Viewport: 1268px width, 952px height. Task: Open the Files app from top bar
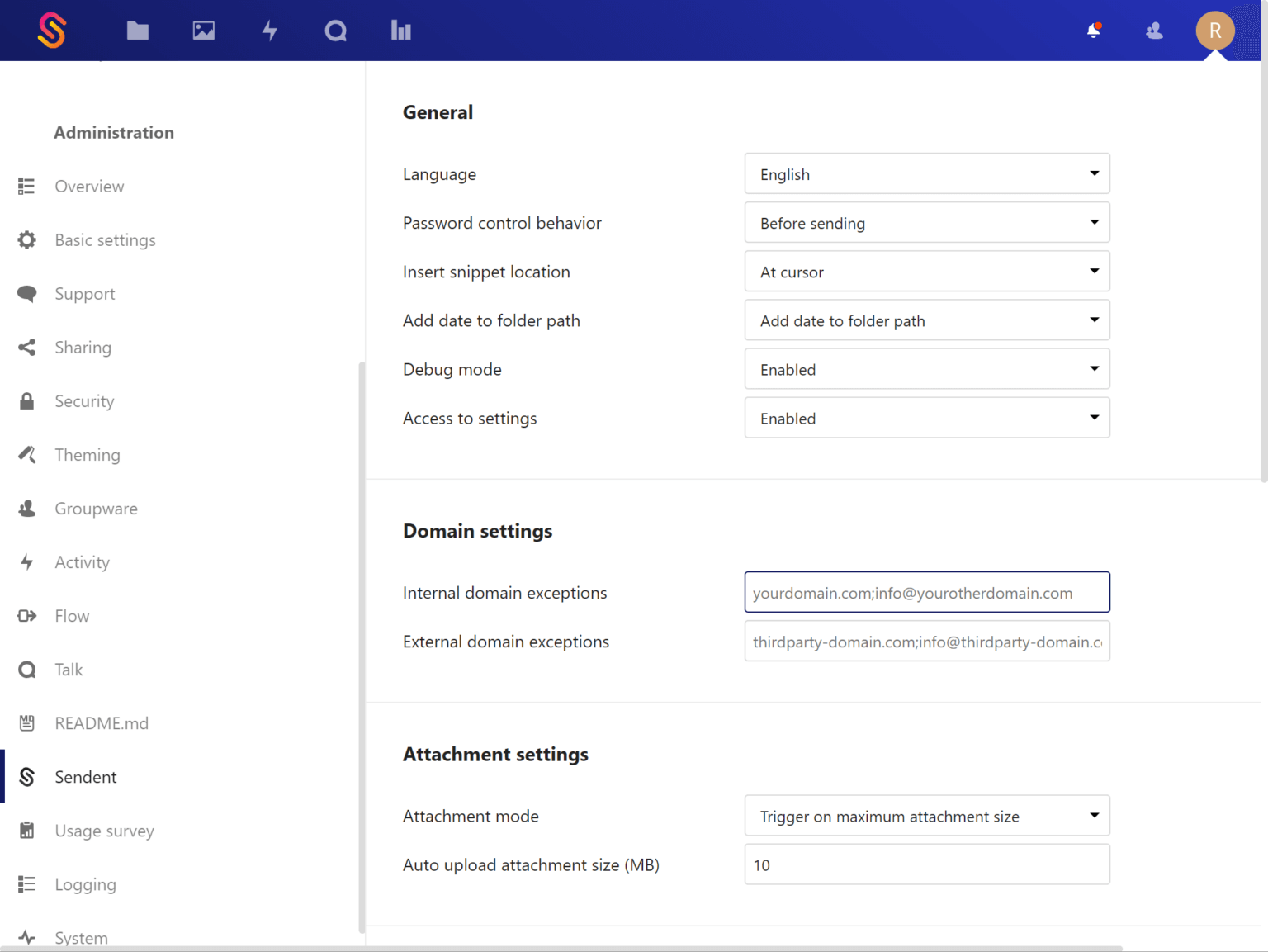point(137,31)
